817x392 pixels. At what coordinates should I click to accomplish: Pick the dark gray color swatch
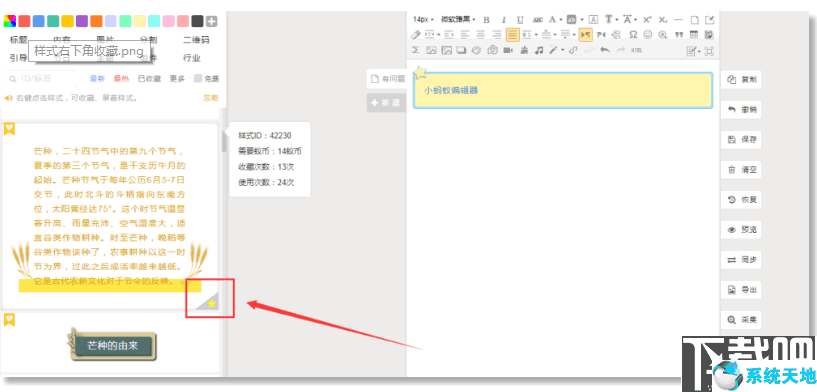[197, 21]
